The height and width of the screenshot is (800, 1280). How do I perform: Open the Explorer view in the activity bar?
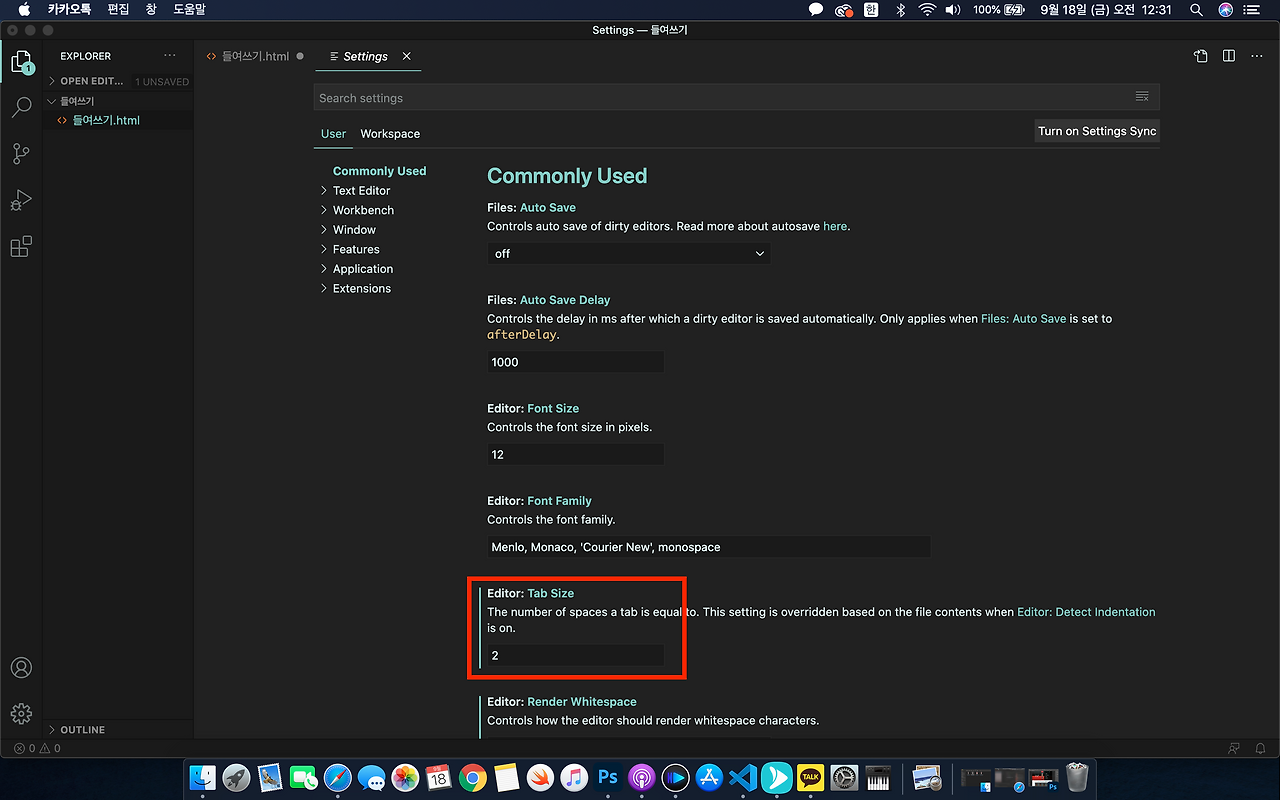[x=21, y=61]
